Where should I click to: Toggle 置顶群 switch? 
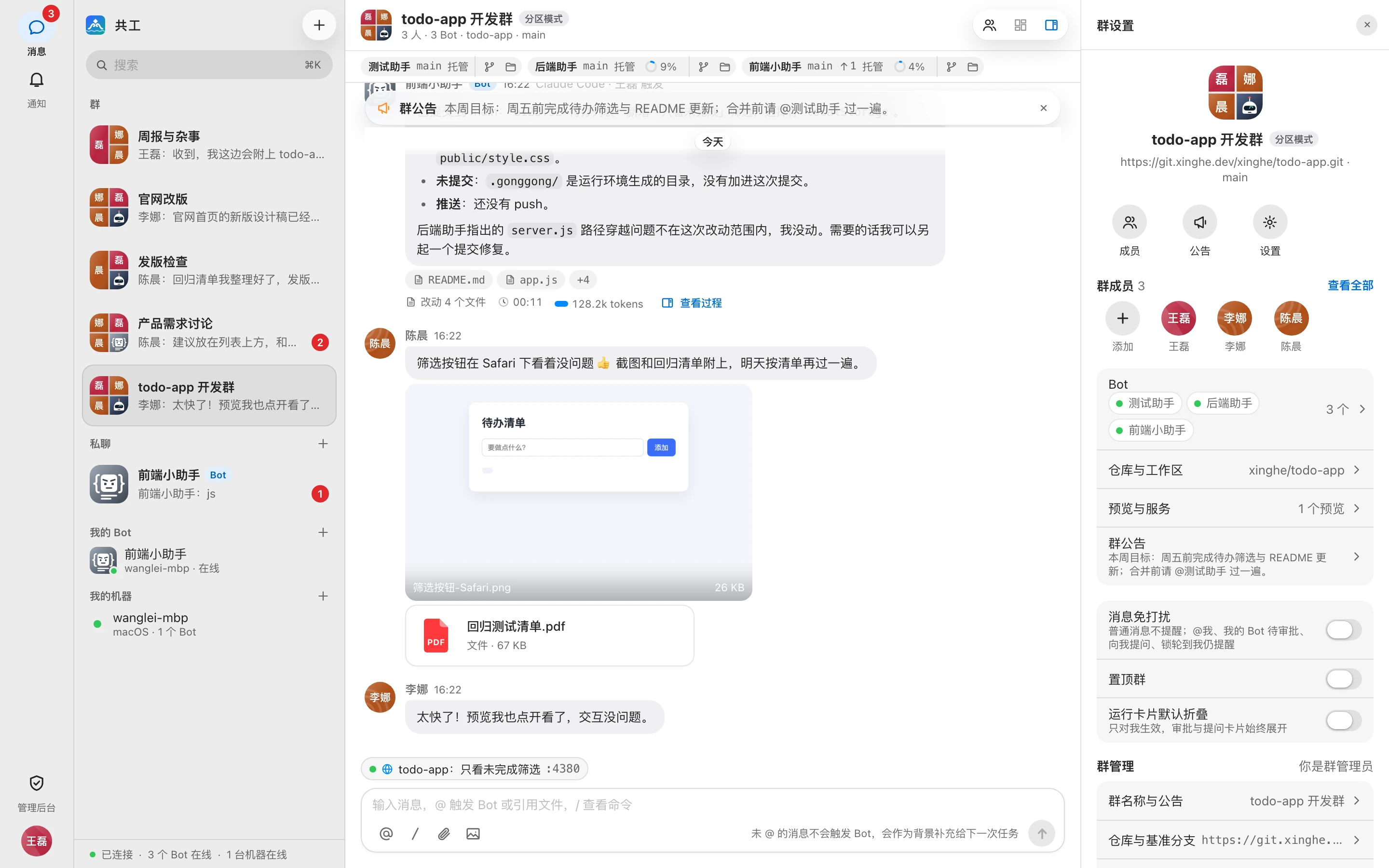tap(1343, 679)
